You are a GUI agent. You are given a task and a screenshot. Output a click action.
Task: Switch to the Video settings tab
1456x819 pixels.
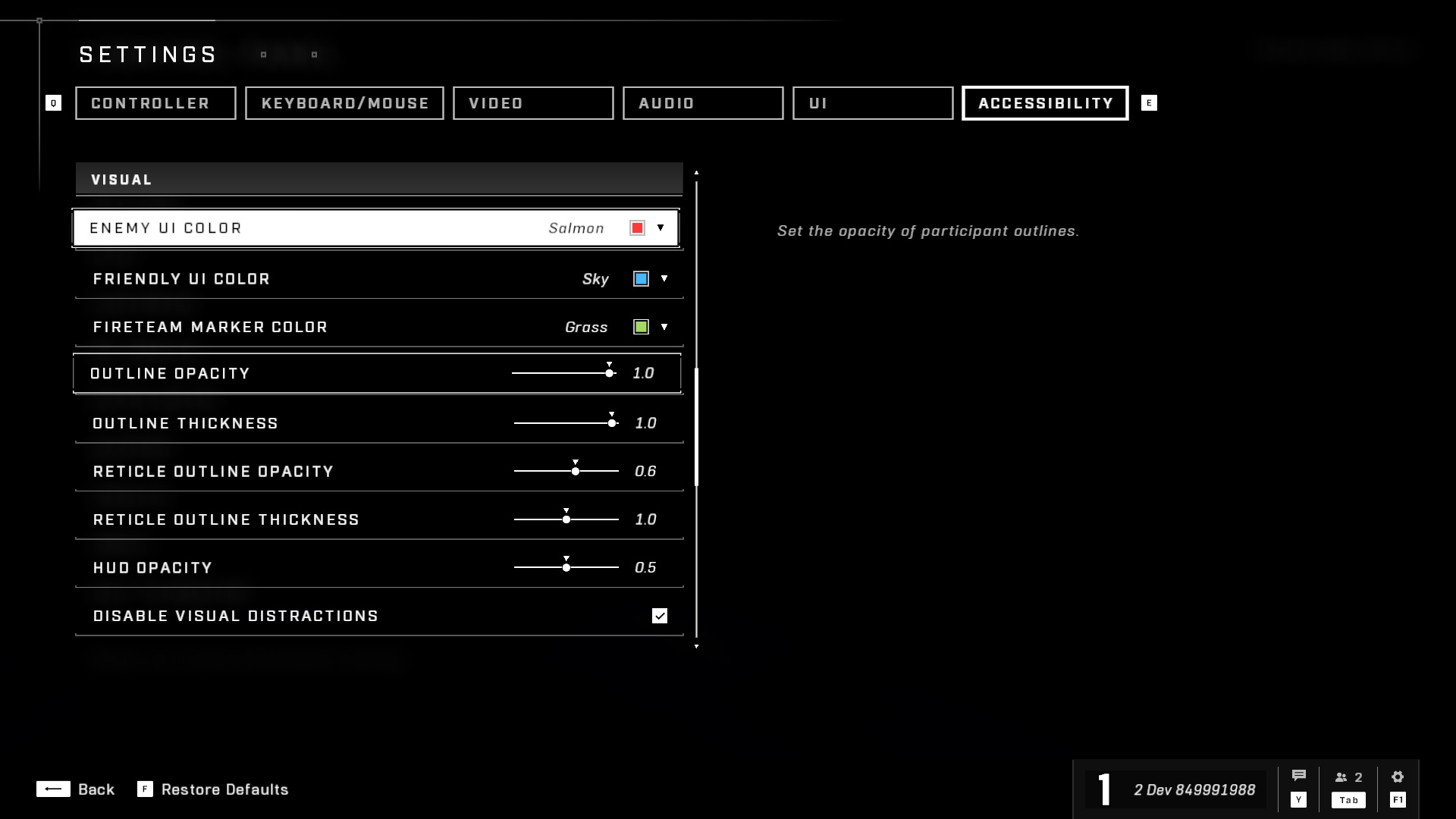(533, 103)
